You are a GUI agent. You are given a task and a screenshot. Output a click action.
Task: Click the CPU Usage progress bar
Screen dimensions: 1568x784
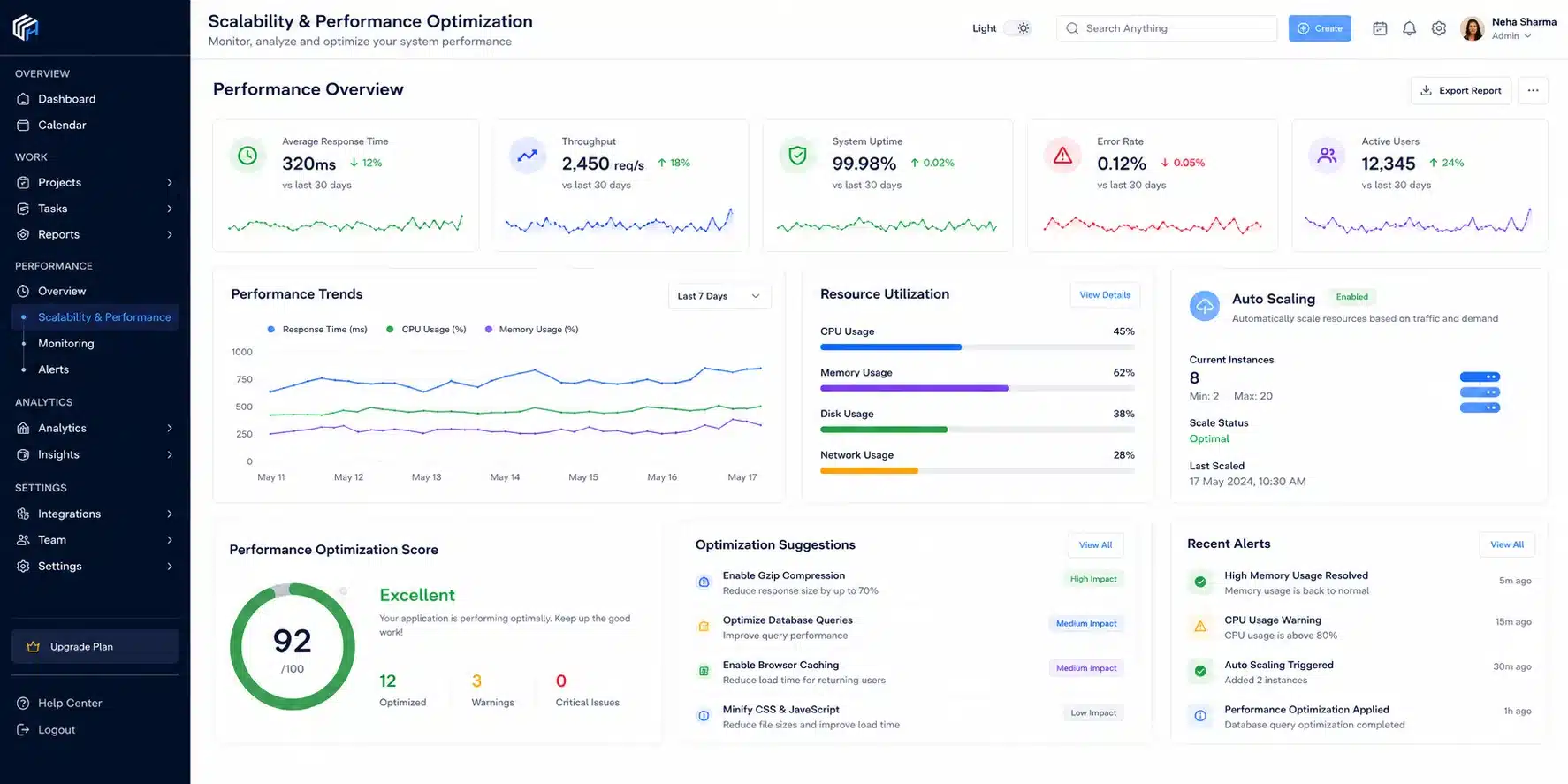pyautogui.click(x=978, y=347)
